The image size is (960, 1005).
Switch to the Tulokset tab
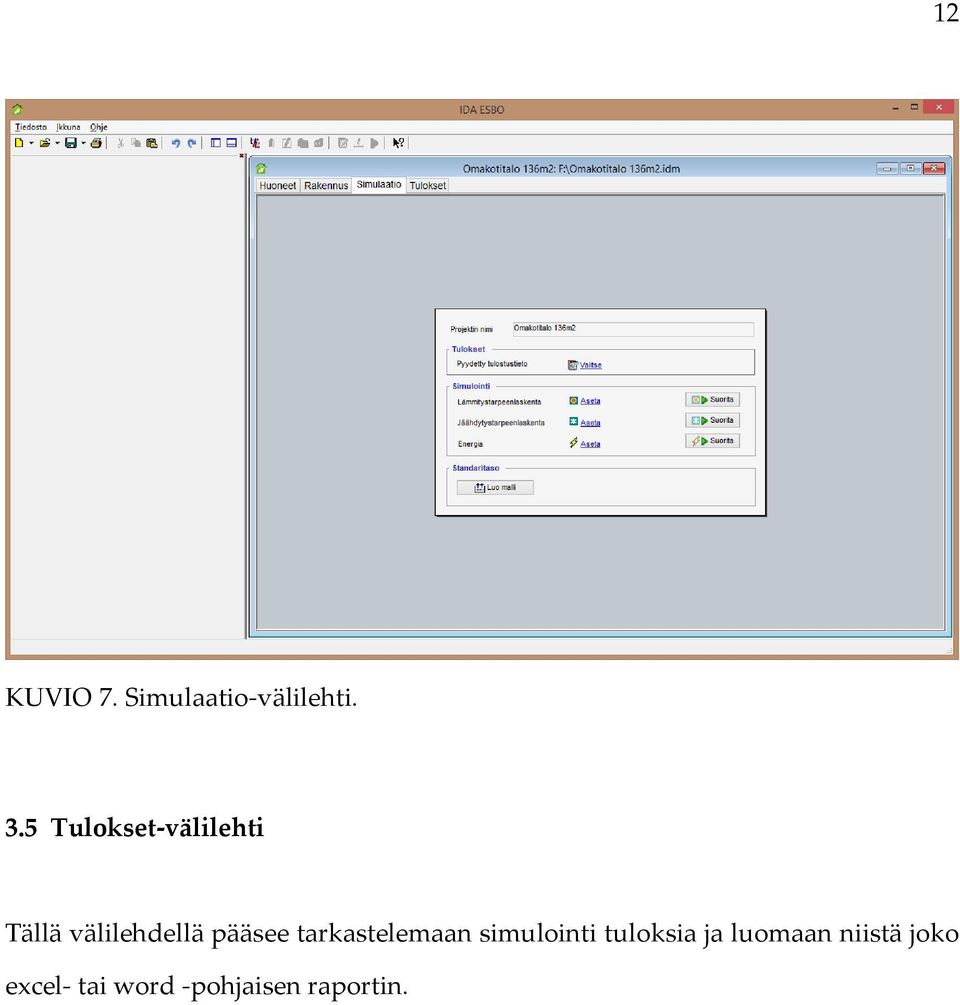coord(427,185)
